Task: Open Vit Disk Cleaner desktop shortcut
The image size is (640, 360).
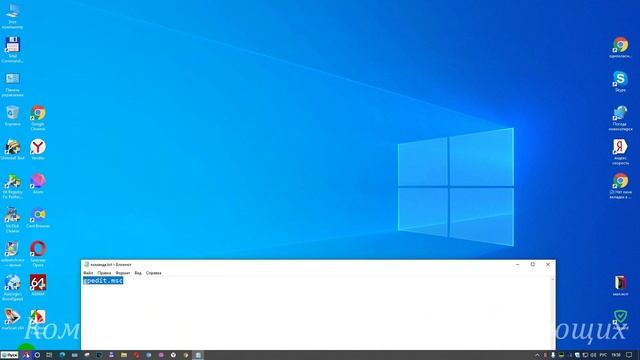Action: tap(12, 220)
